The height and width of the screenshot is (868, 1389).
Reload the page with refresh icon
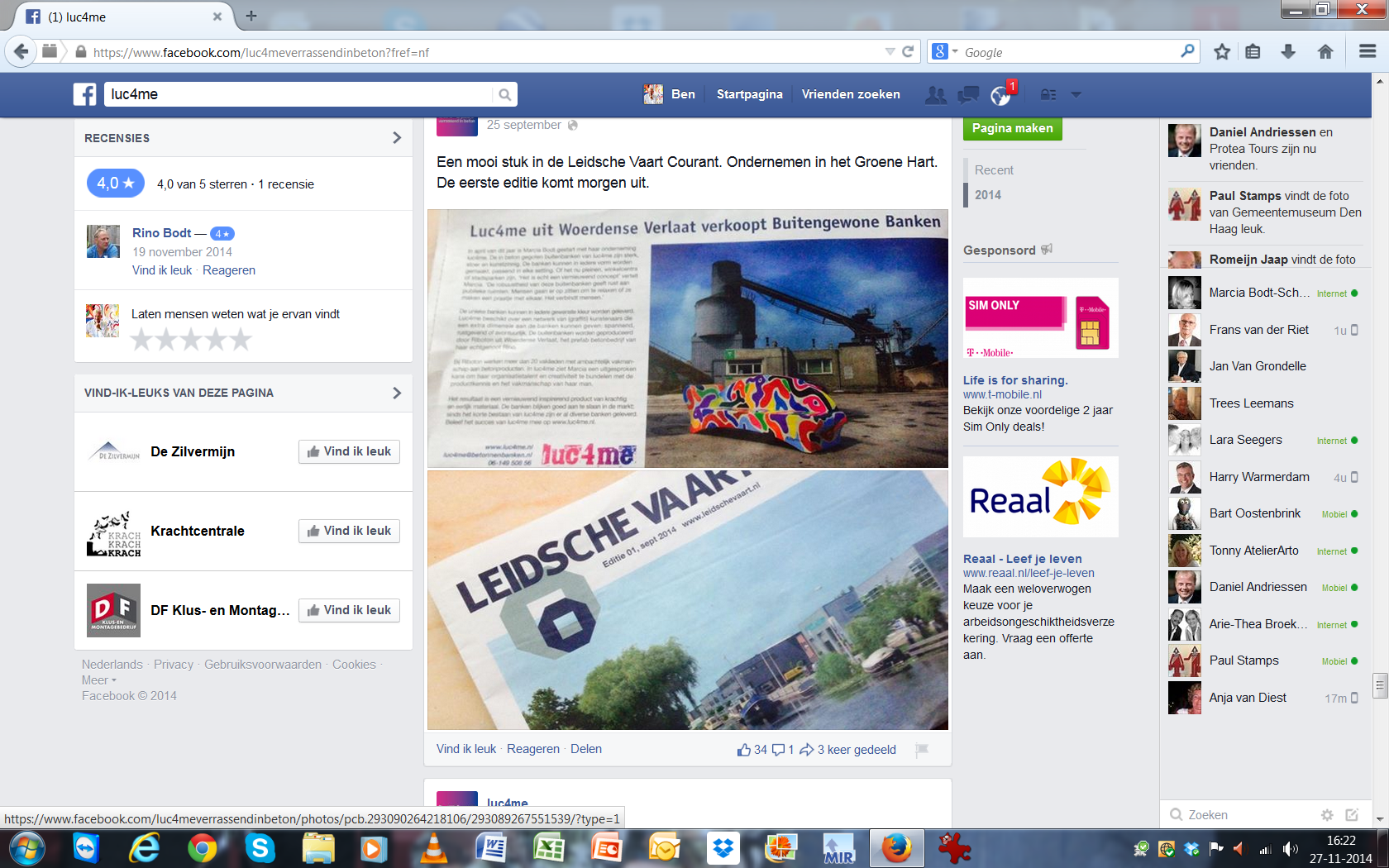[908, 51]
